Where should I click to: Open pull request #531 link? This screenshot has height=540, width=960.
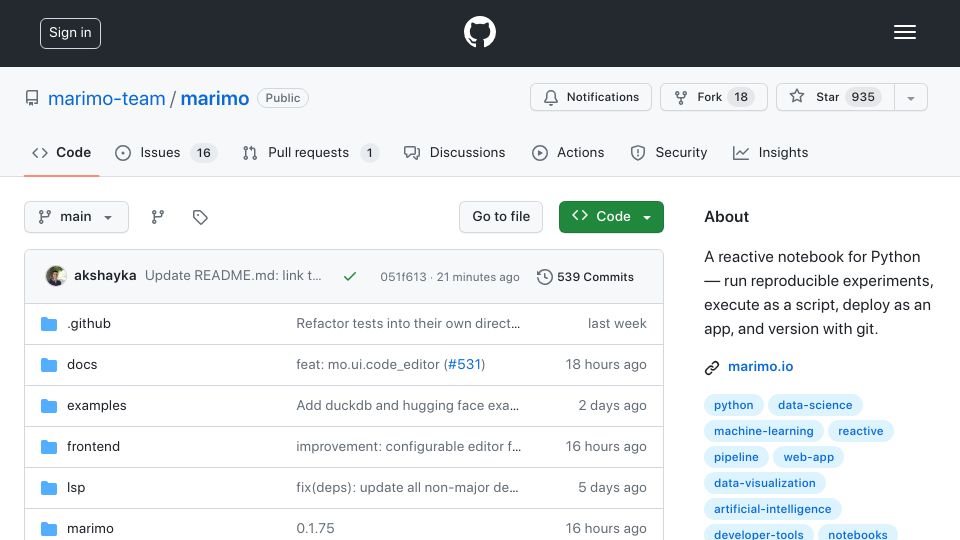[x=464, y=364]
